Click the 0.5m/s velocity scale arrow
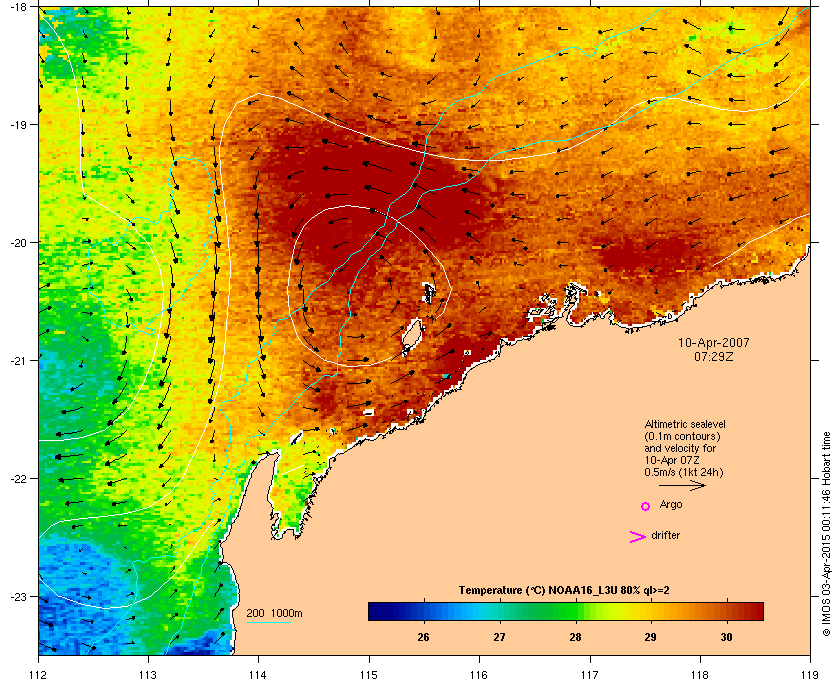The image size is (840, 680). tap(682, 485)
